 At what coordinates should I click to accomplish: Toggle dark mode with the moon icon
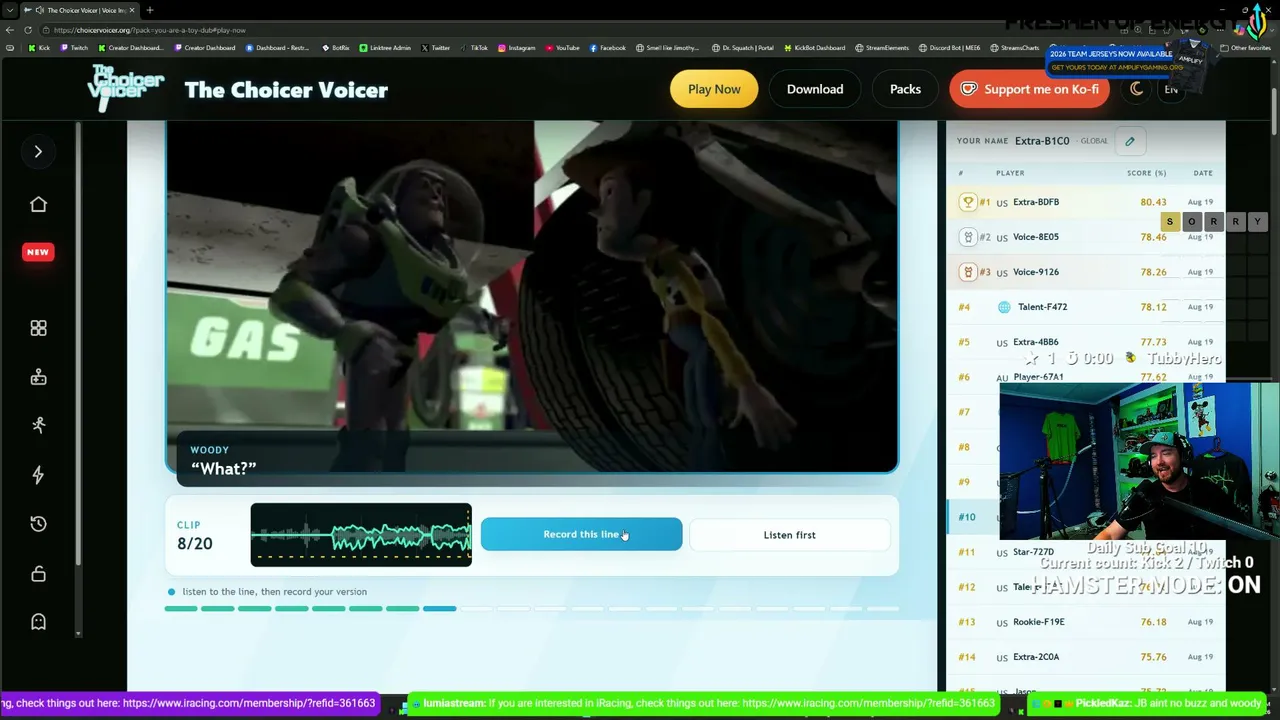[1136, 89]
